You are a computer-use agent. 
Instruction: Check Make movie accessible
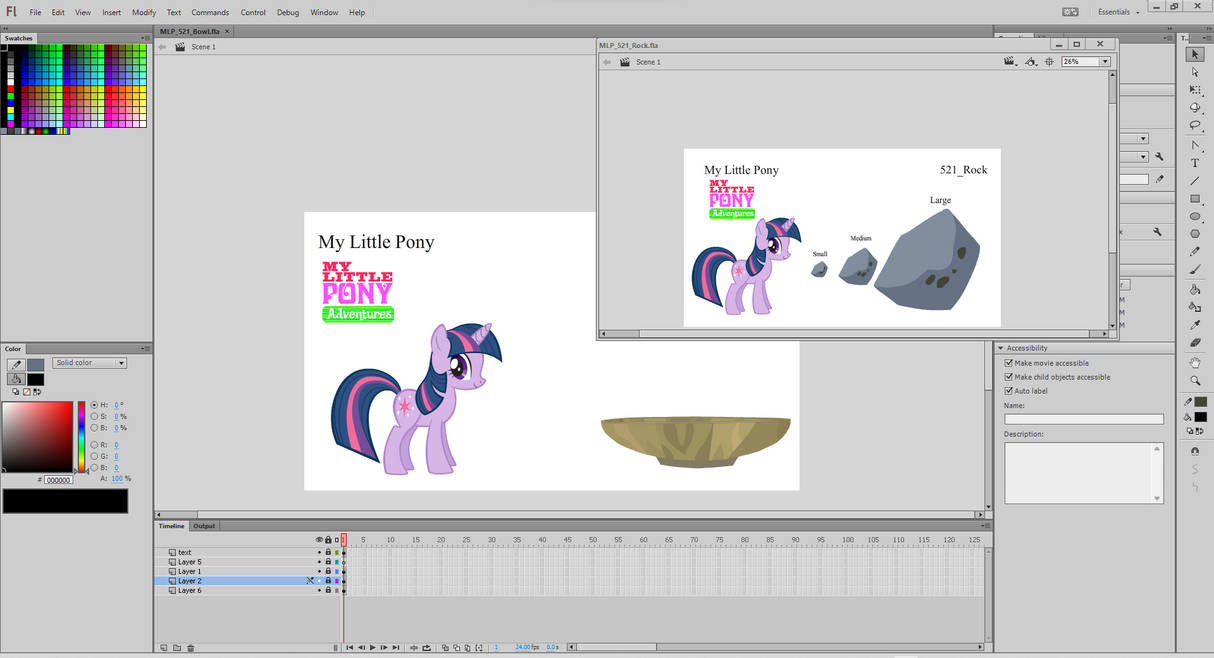[x=1008, y=363]
